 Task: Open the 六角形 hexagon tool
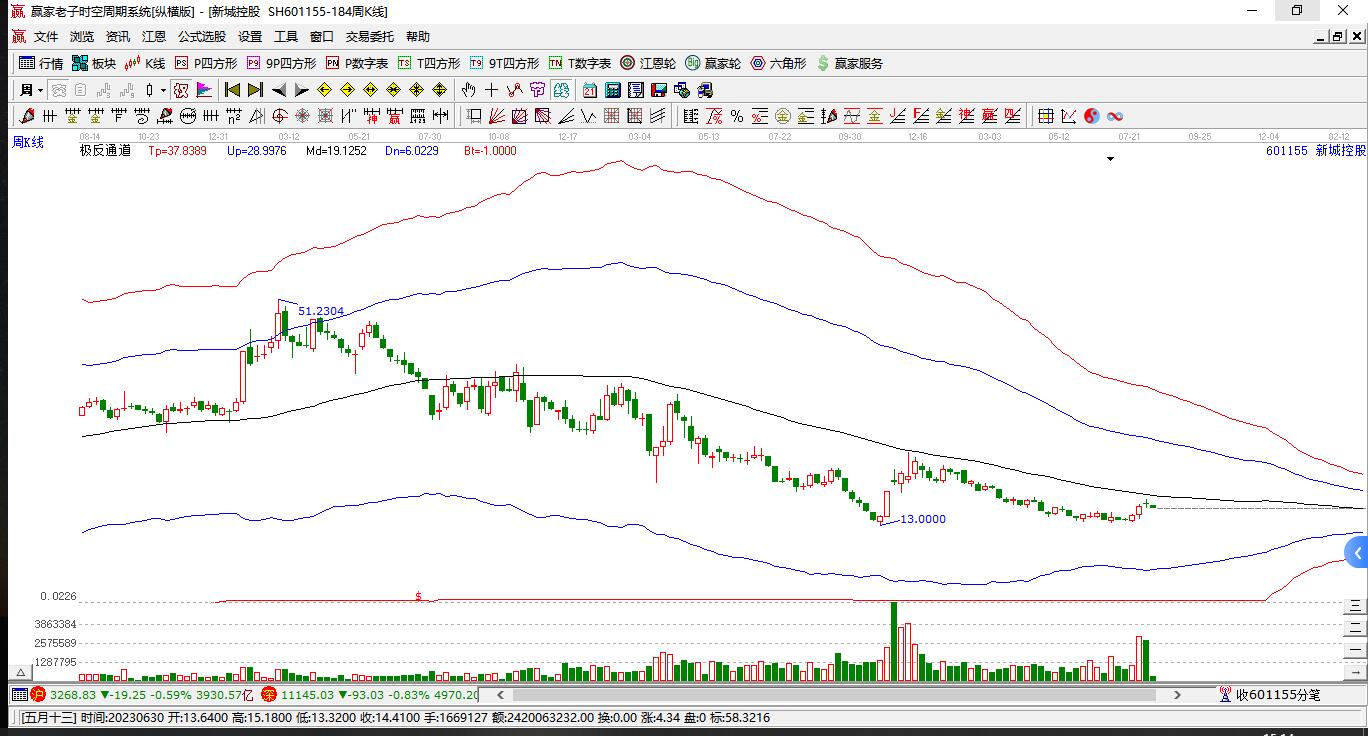coord(778,63)
